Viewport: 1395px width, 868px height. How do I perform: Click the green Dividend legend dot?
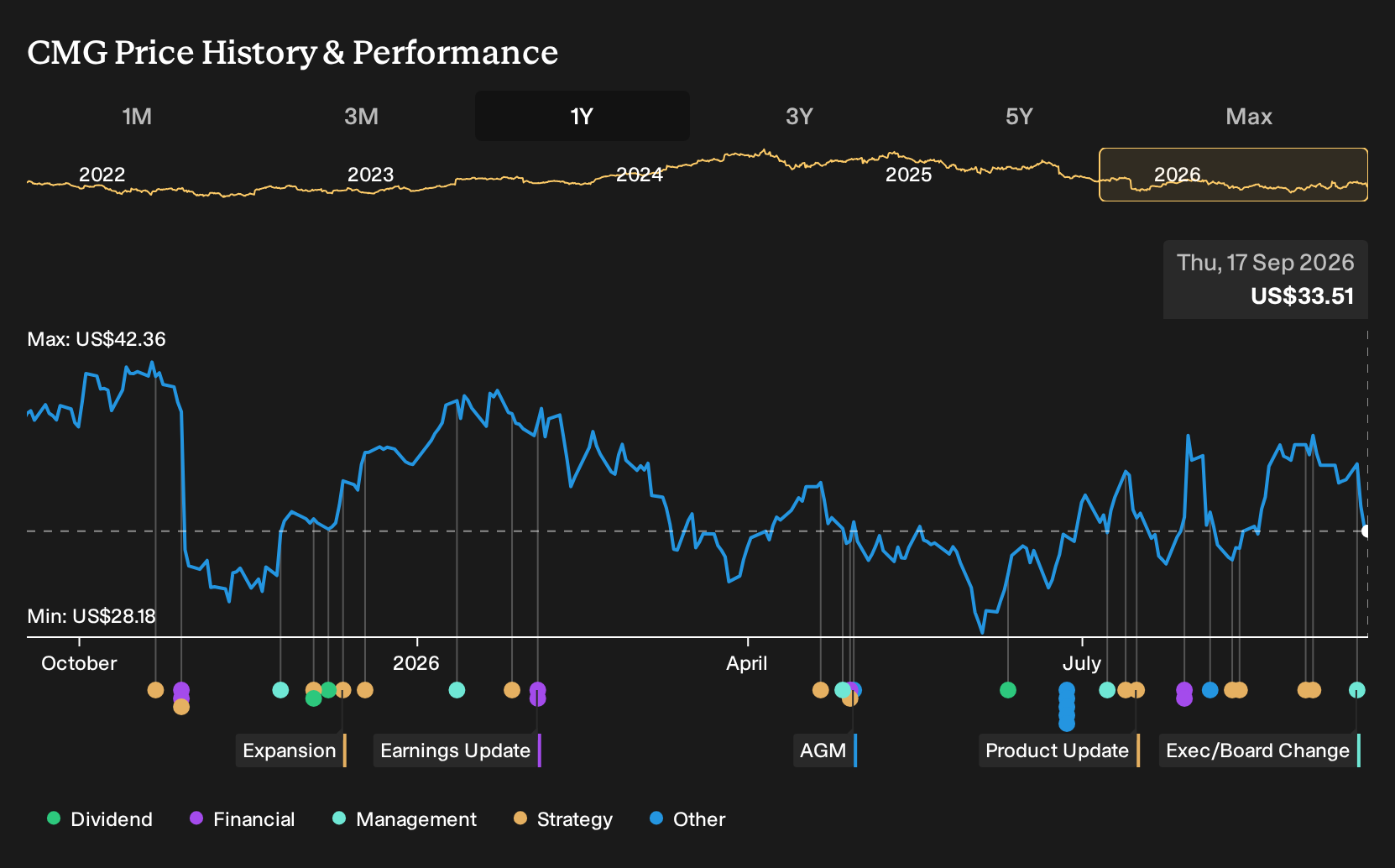[x=54, y=818]
